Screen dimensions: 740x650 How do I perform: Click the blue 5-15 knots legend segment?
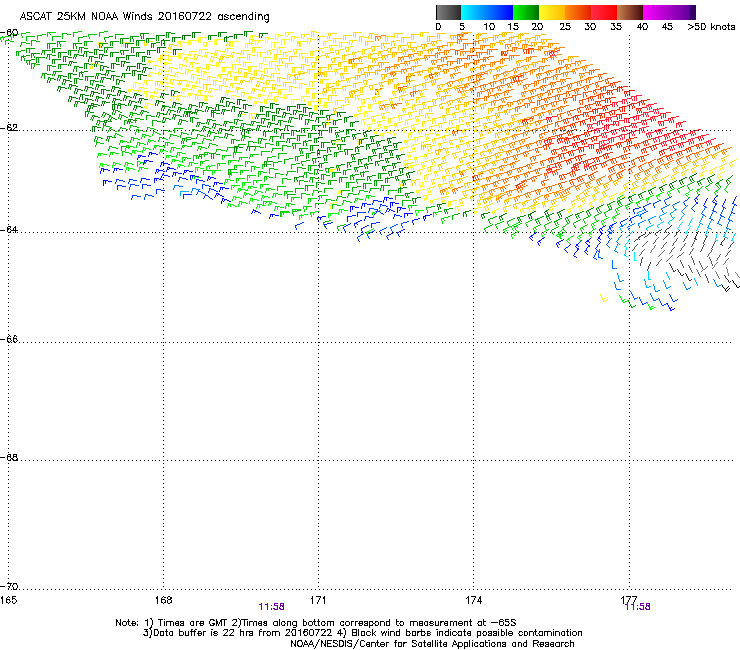click(487, 12)
